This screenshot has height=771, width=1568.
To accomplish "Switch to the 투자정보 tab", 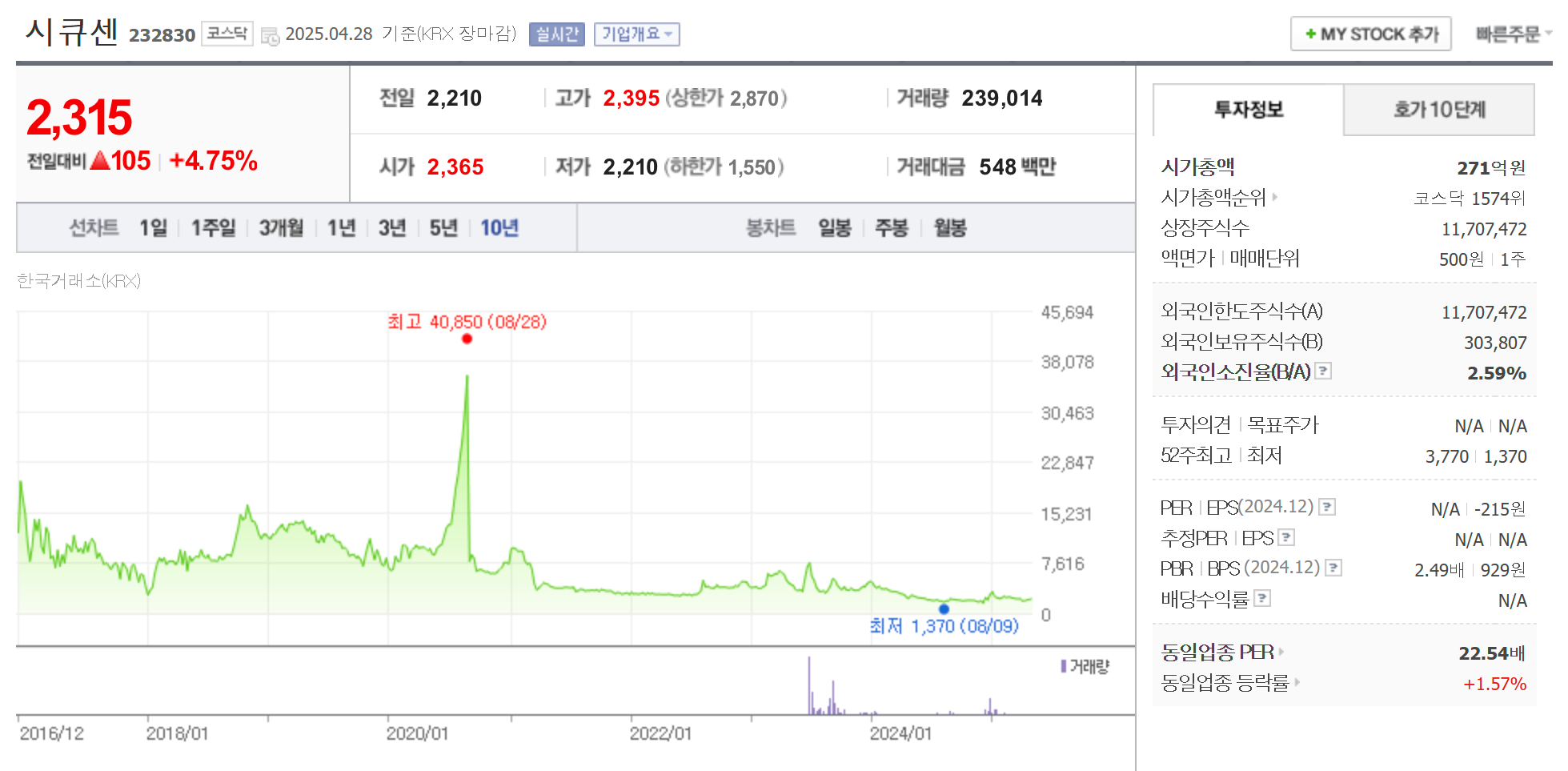I will coord(1248,110).
